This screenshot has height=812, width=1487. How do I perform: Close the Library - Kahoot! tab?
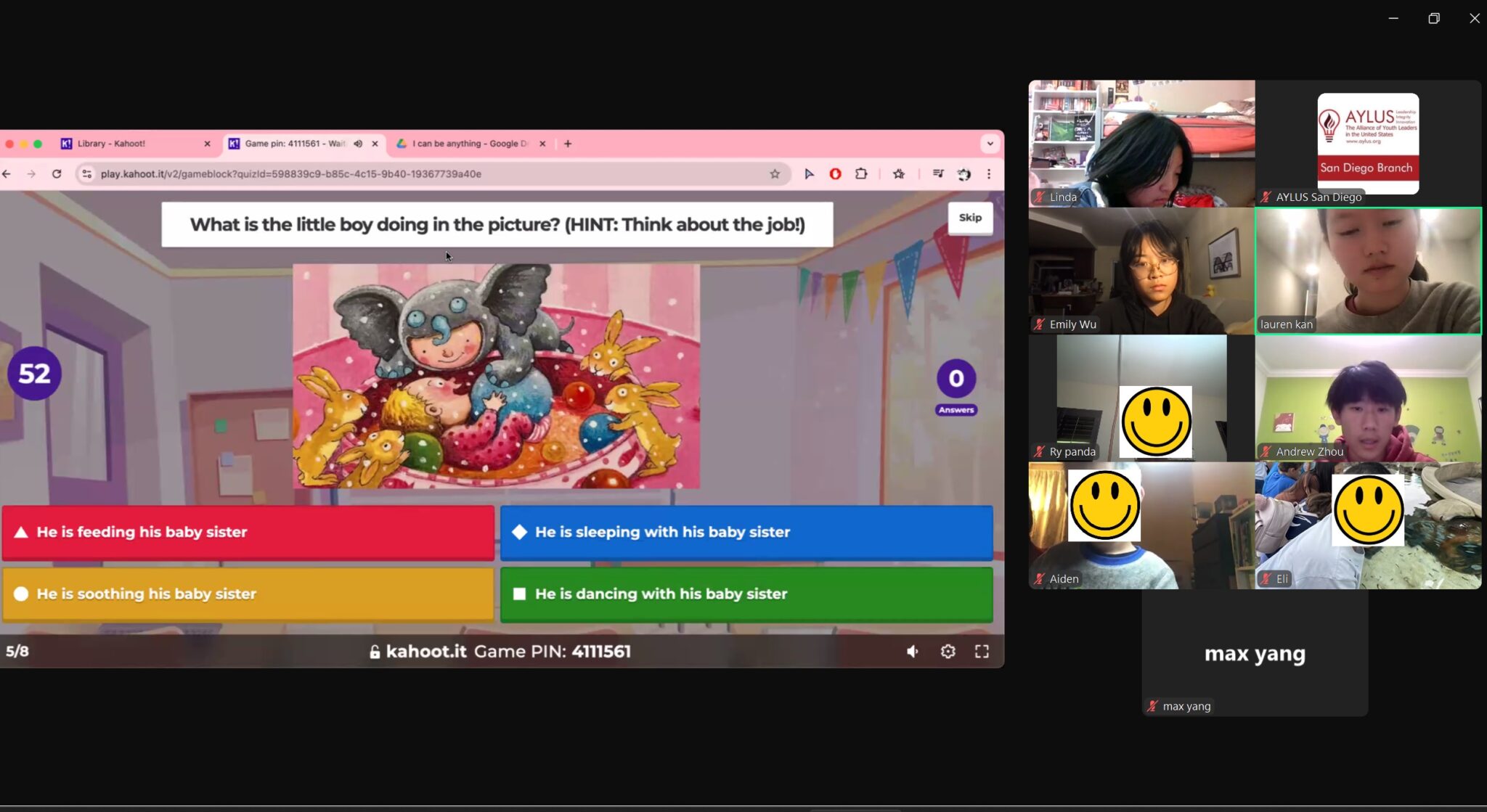pyautogui.click(x=207, y=144)
